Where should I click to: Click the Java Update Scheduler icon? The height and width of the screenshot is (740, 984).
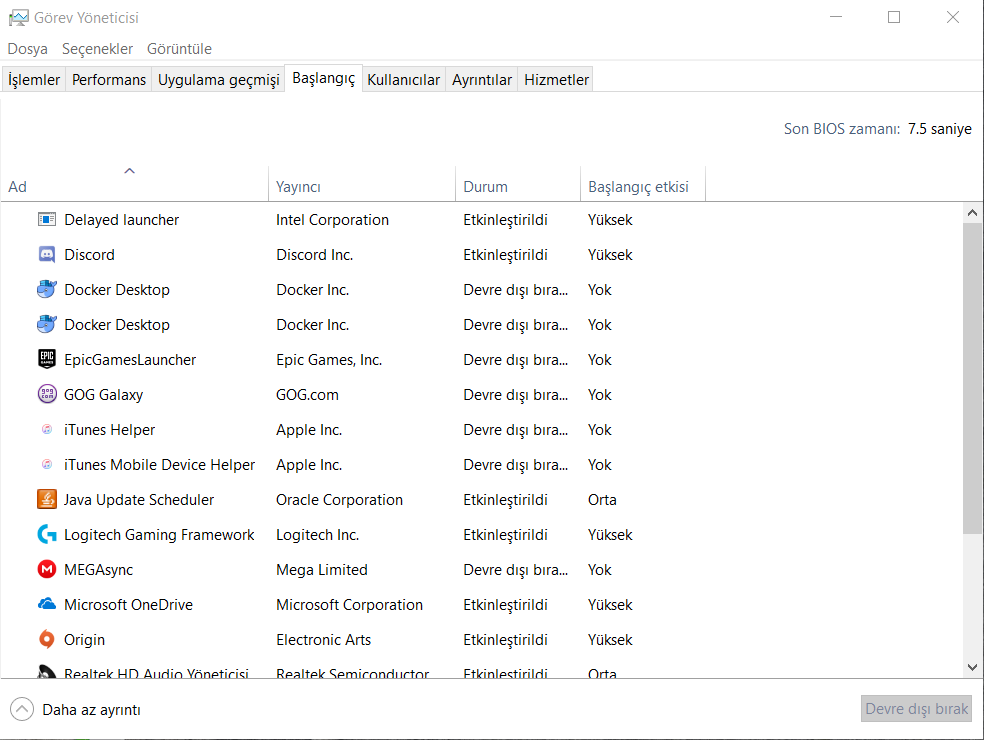click(47, 500)
